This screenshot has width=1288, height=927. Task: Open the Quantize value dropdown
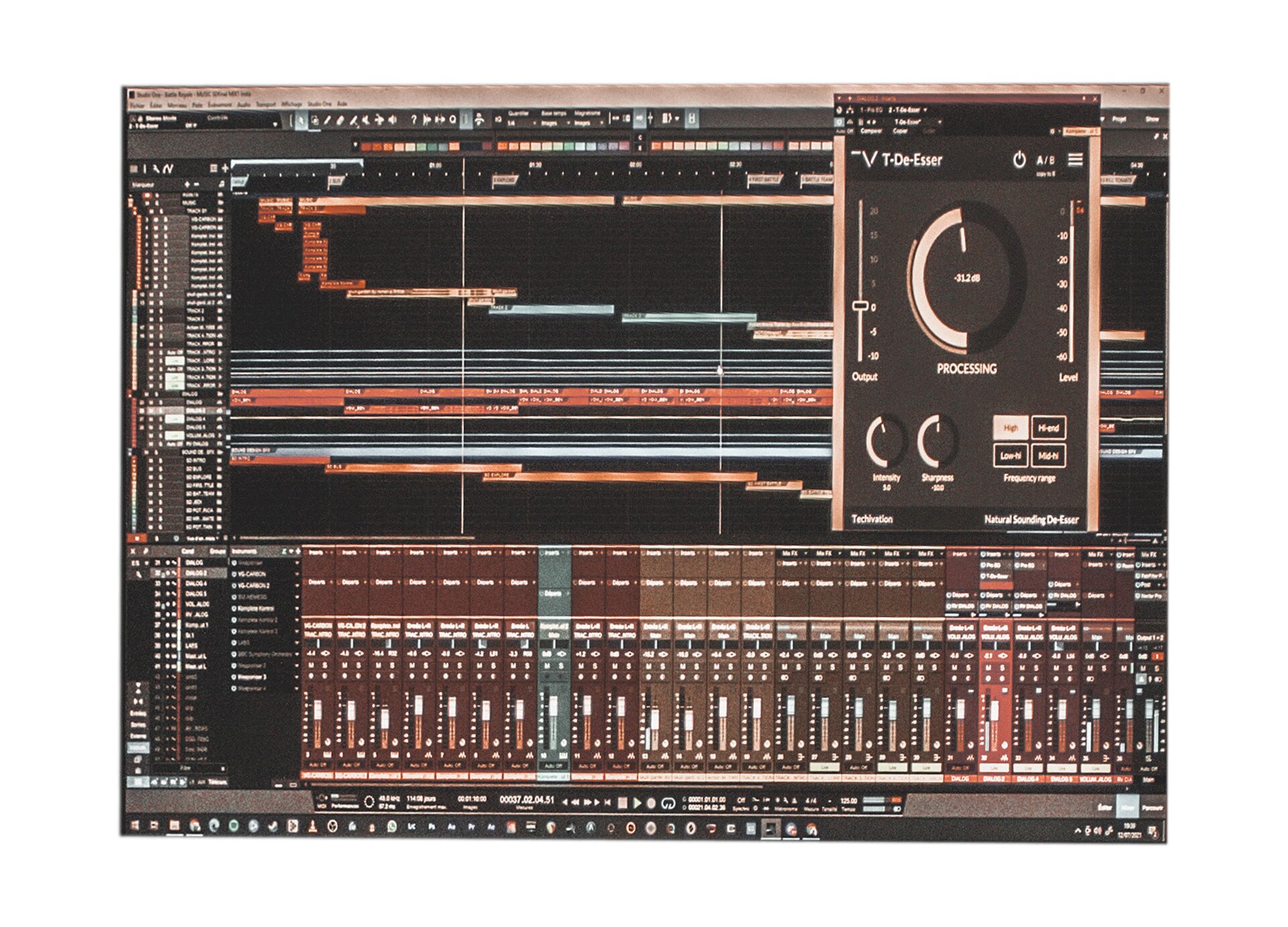pyautogui.click(x=520, y=123)
